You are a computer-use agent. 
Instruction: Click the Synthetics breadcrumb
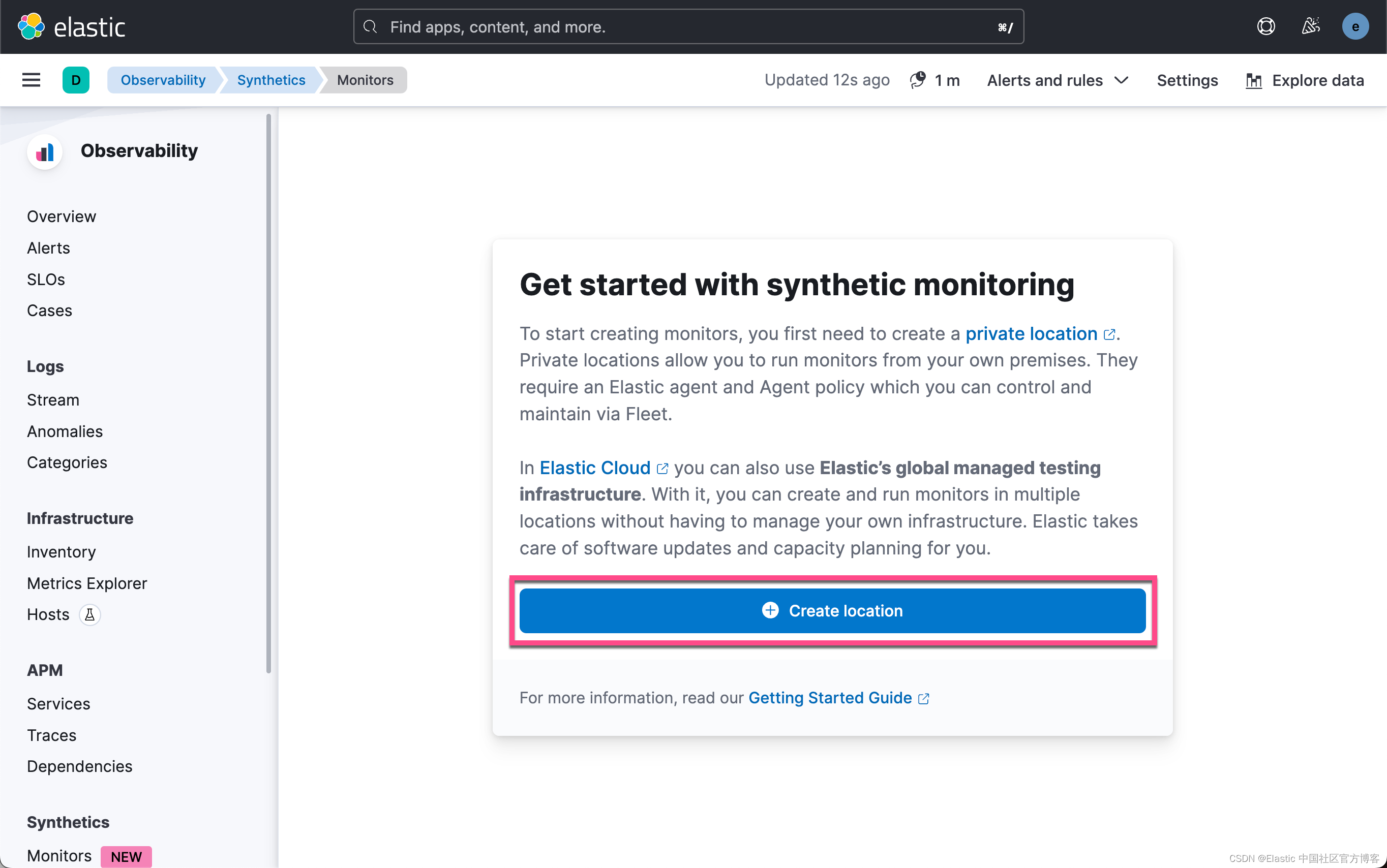(x=270, y=80)
